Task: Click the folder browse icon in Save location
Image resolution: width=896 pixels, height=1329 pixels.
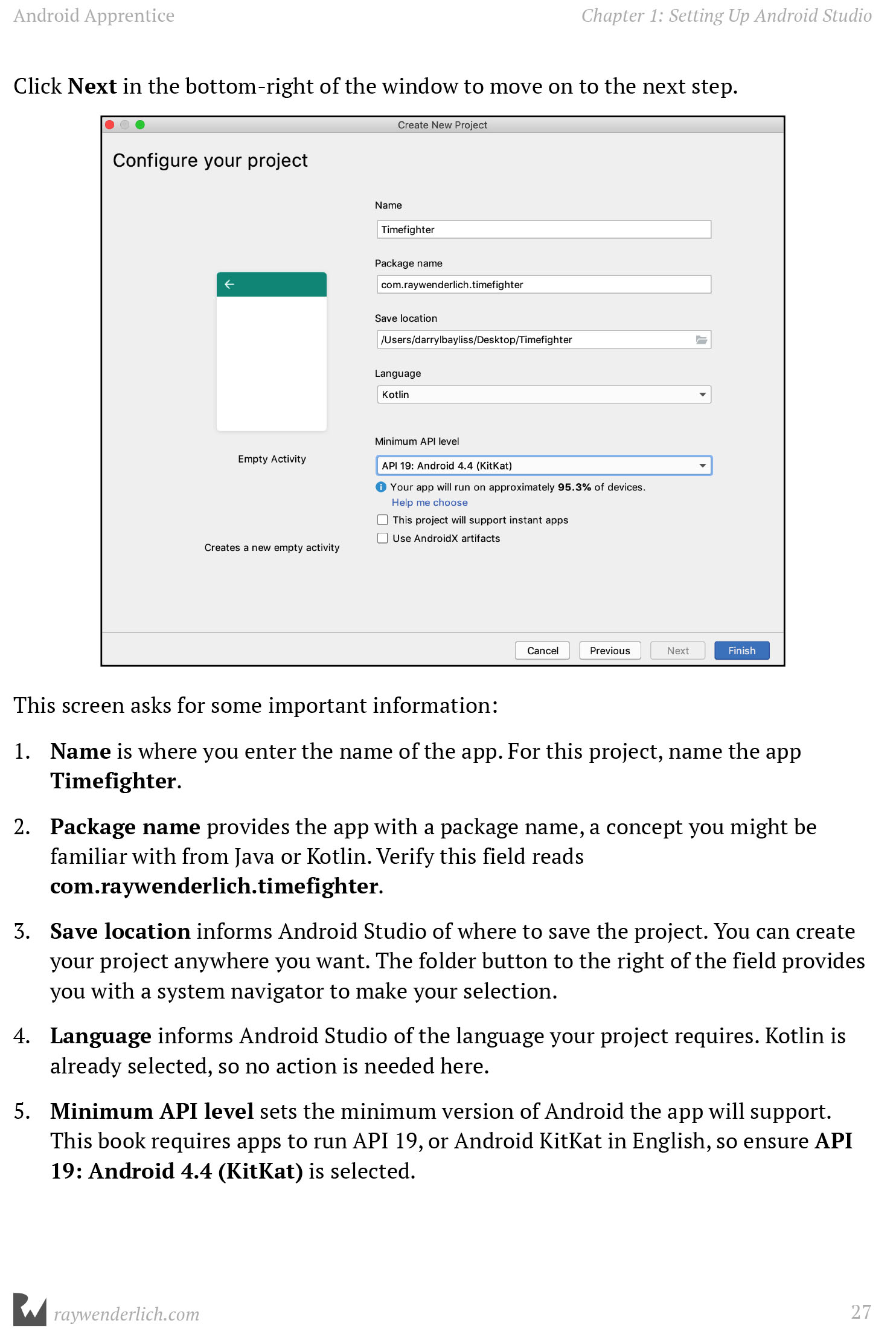Action: (x=701, y=340)
